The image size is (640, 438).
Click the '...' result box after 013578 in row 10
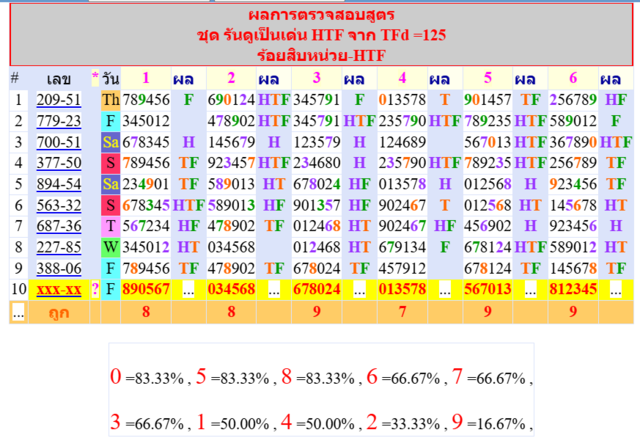click(x=444, y=290)
